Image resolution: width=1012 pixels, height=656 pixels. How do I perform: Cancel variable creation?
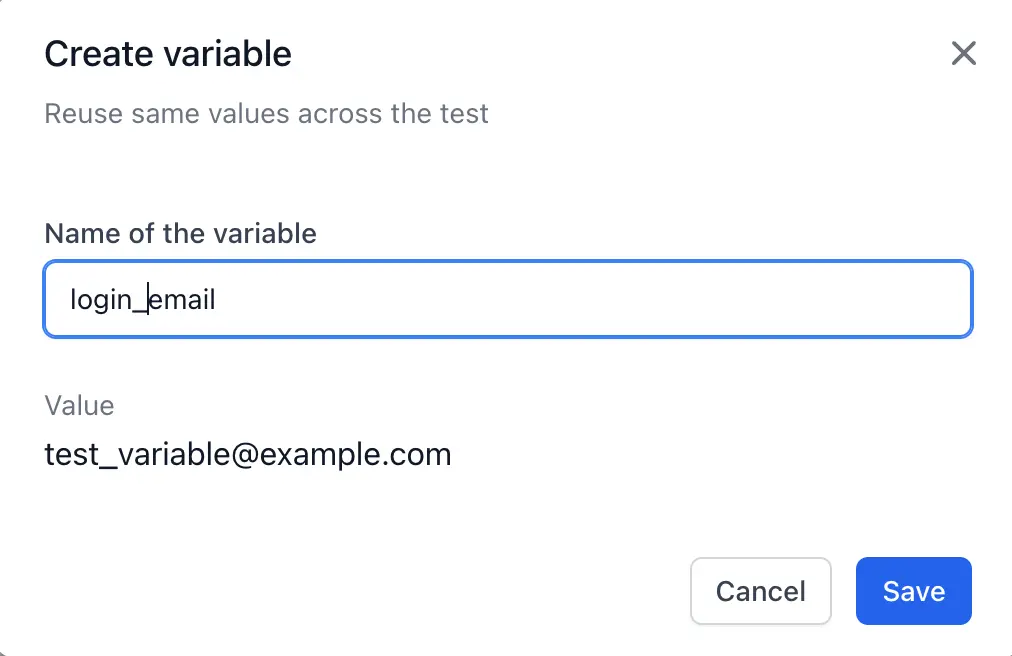(x=760, y=591)
